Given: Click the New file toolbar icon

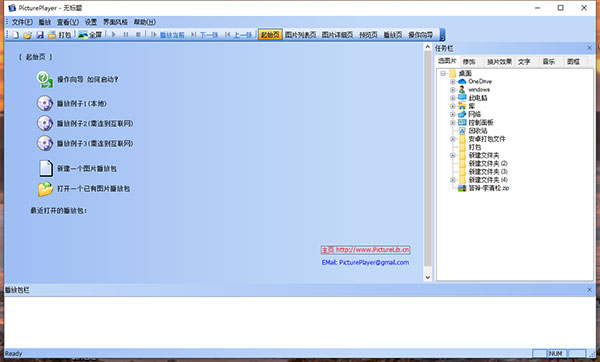Looking at the screenshot, I should click(16, 35).
